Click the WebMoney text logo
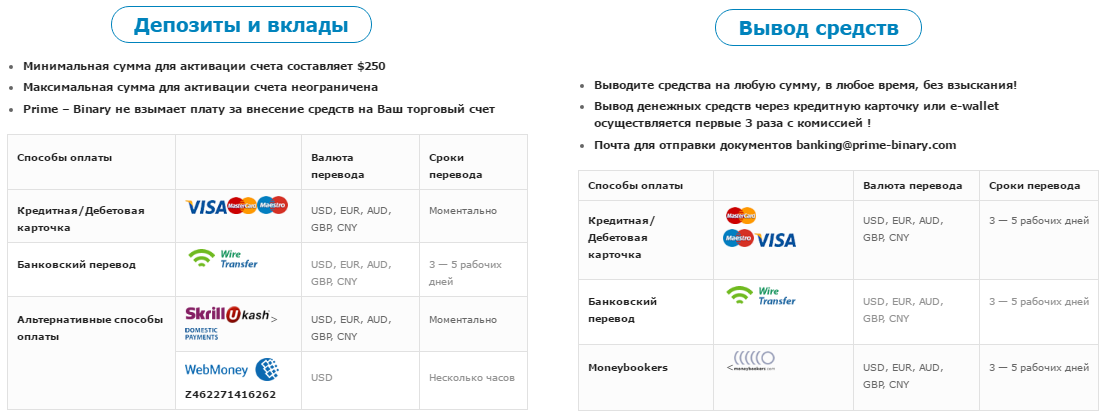The image size is (1105, 418). tap(216, 369)
